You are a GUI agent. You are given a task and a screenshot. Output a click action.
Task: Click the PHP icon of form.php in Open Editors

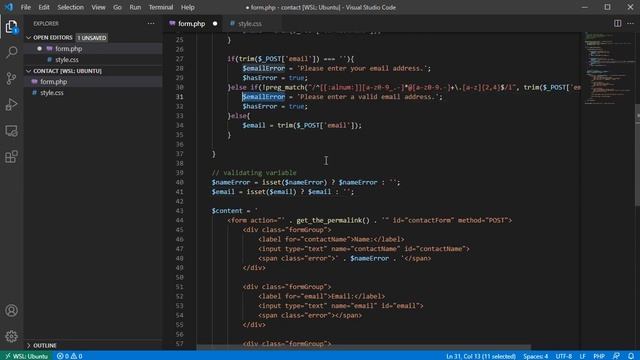pos(49,49)
